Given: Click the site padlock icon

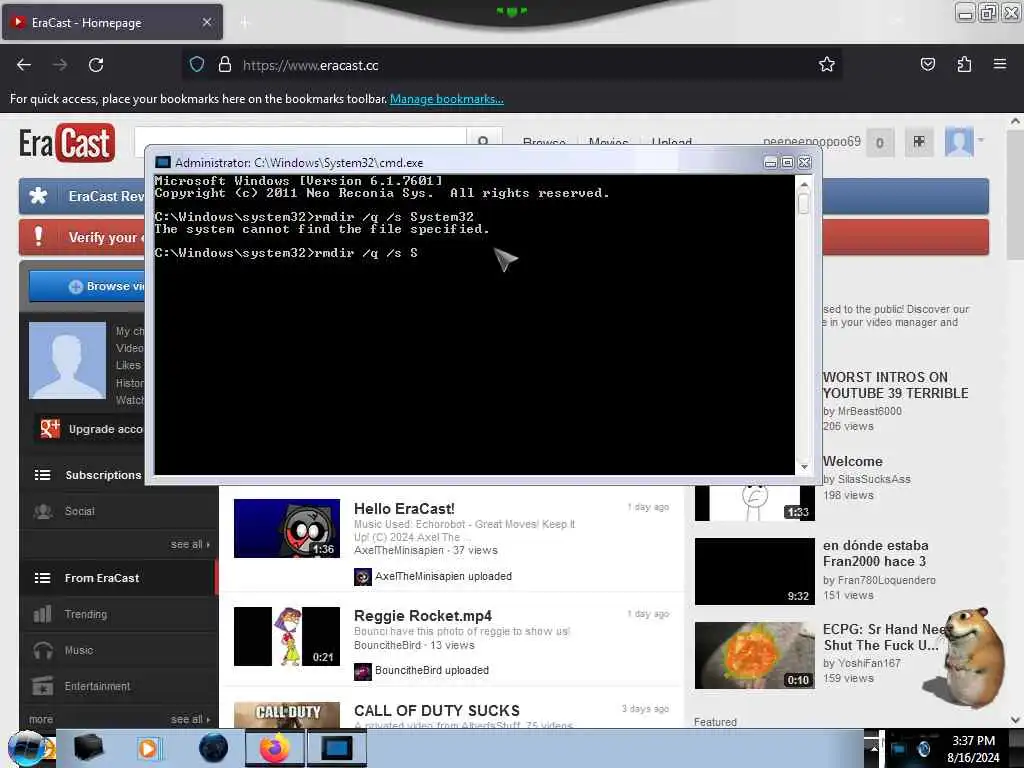Looking at the screenshot, I should [225, 65].
